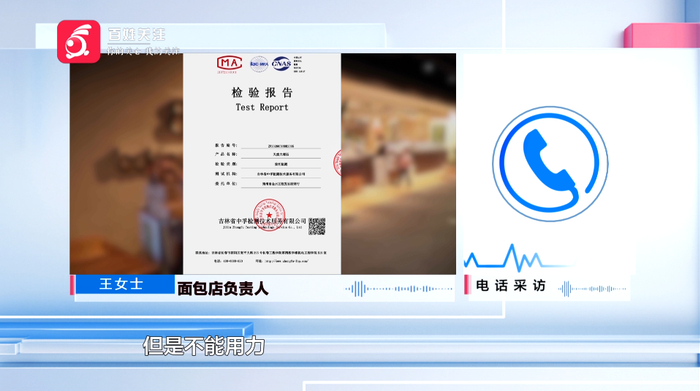The image size is (700, 391).
Task: Click the blue telephone handset icon
Action: (550, 163)
